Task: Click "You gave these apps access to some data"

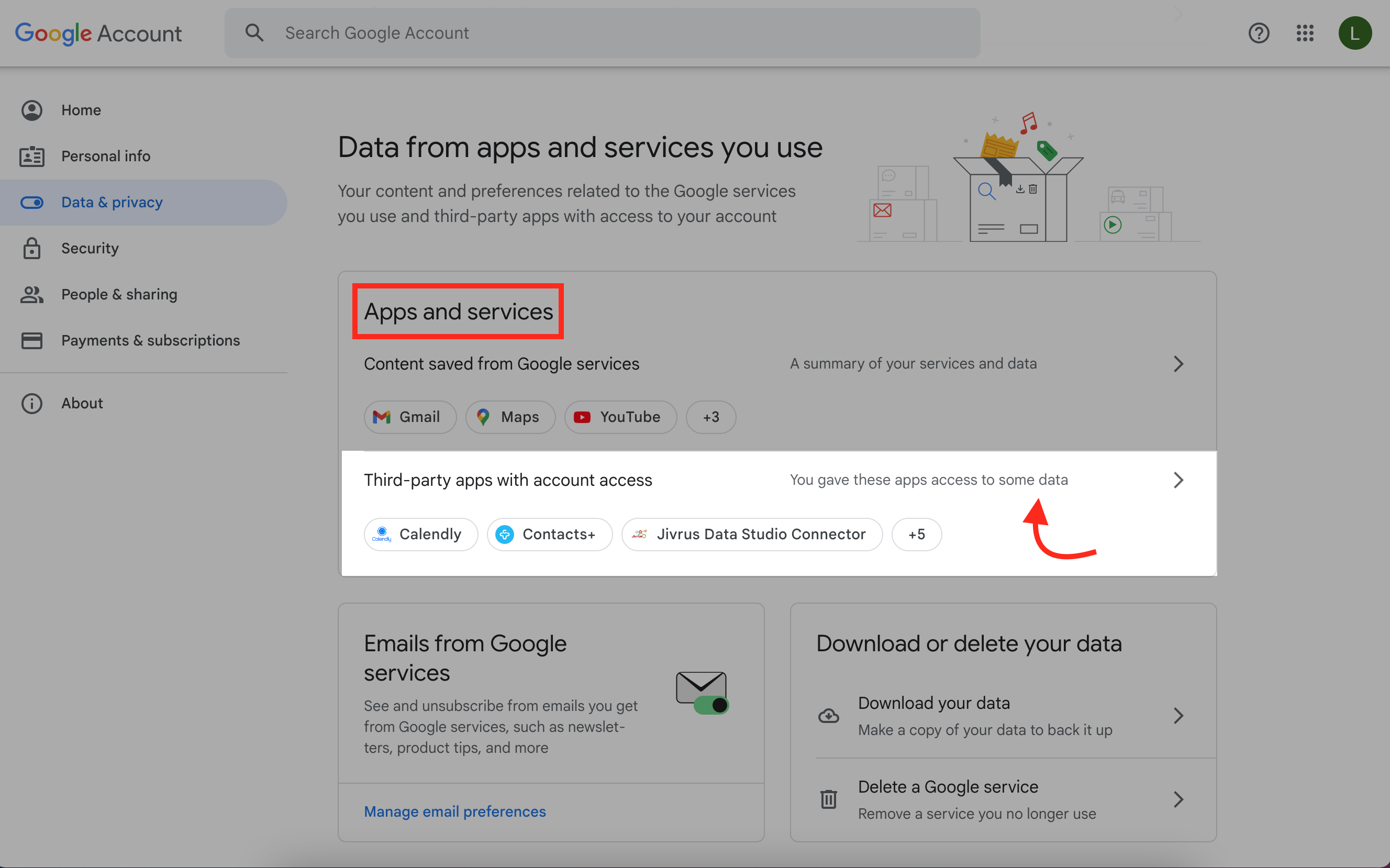Action: pos(929,480)
